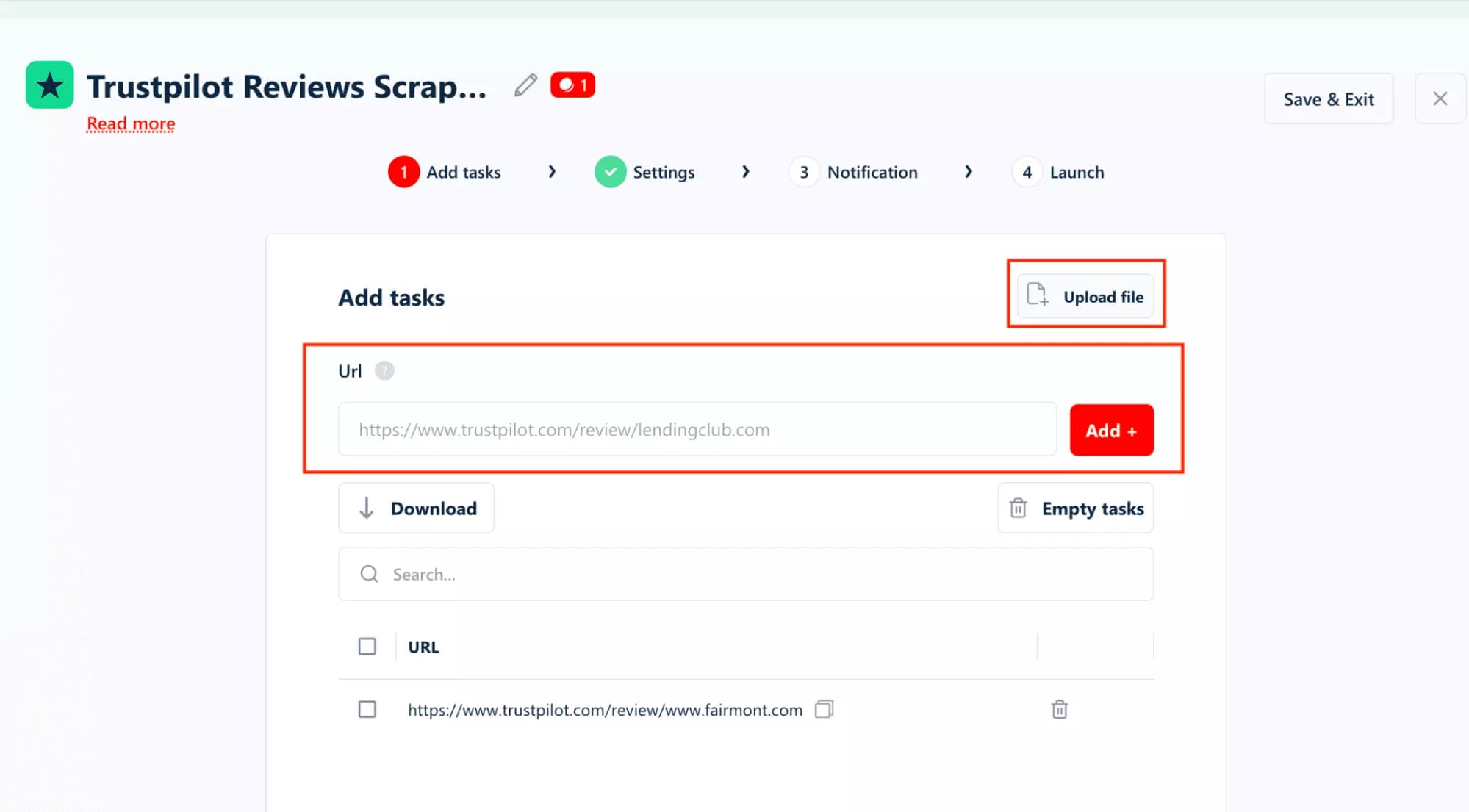Click the trash icon beside Empty tasks
This screenshot has width=1469, height=812.
1018,508
